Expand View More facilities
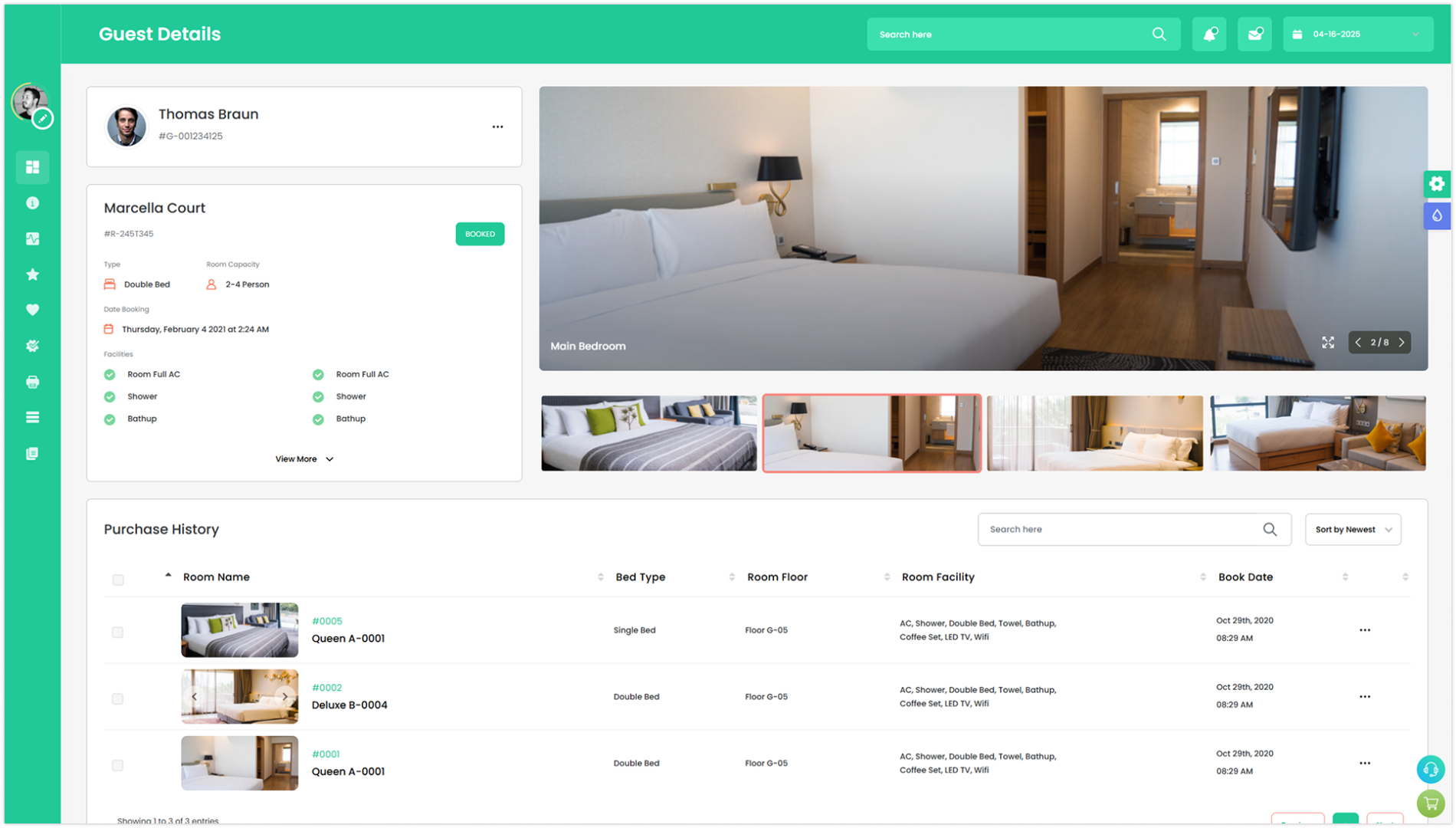This screenshot has width=1456, height=828. (304, 459)
